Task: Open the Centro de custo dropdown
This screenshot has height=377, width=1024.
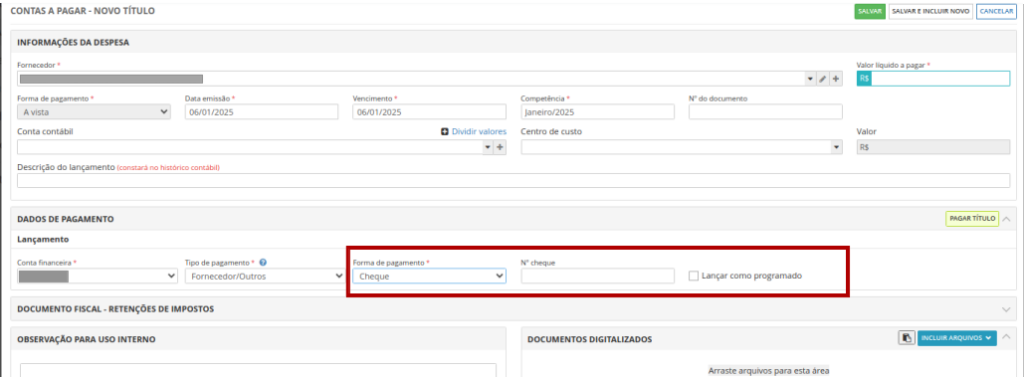Action: [x=682, y=148]
